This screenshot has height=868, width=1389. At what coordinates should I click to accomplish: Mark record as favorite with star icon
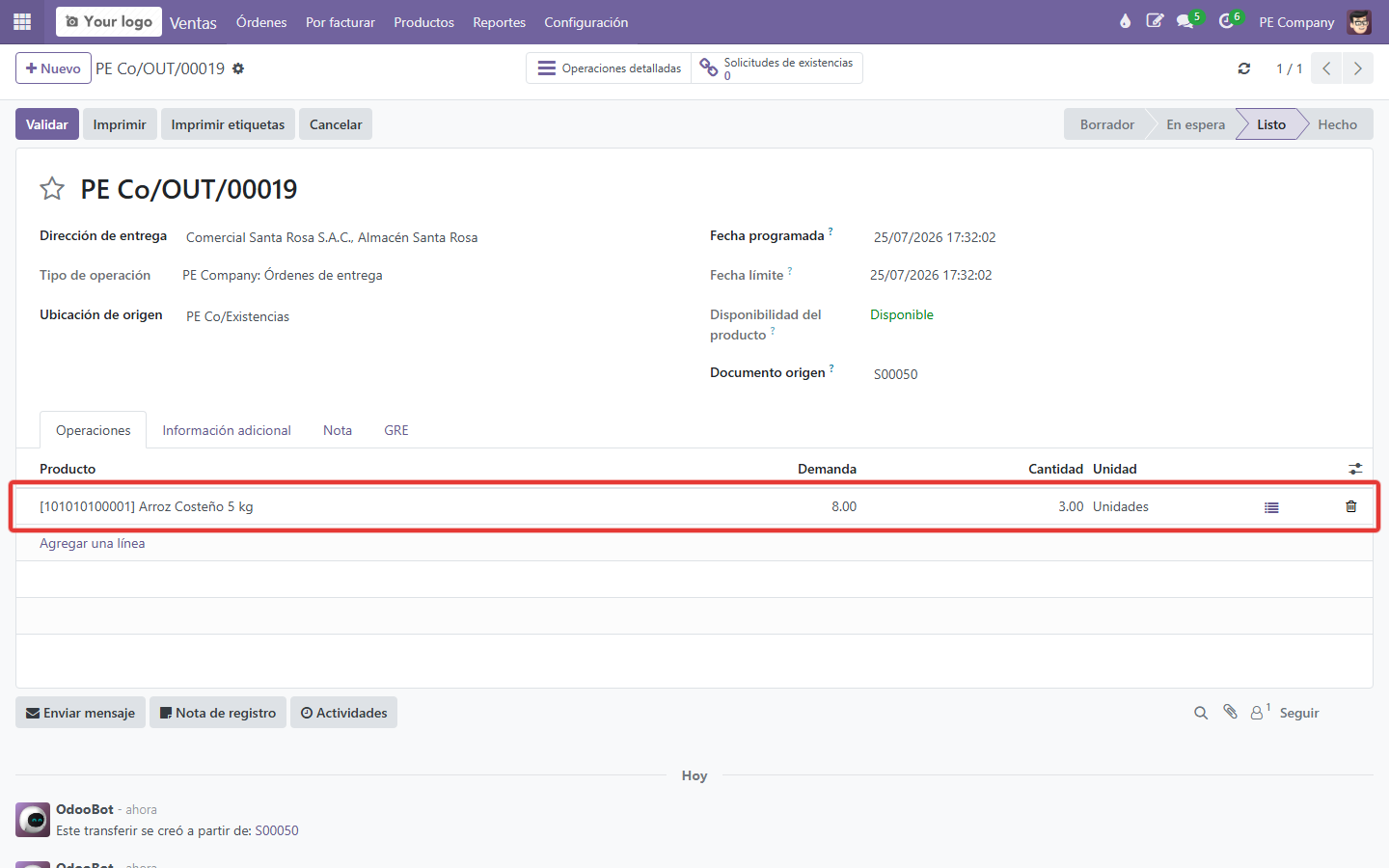[x=52, y=188]
